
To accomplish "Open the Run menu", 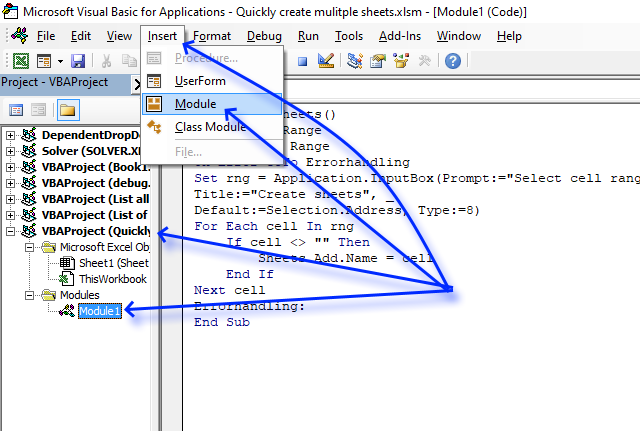I will coord(308,36).
